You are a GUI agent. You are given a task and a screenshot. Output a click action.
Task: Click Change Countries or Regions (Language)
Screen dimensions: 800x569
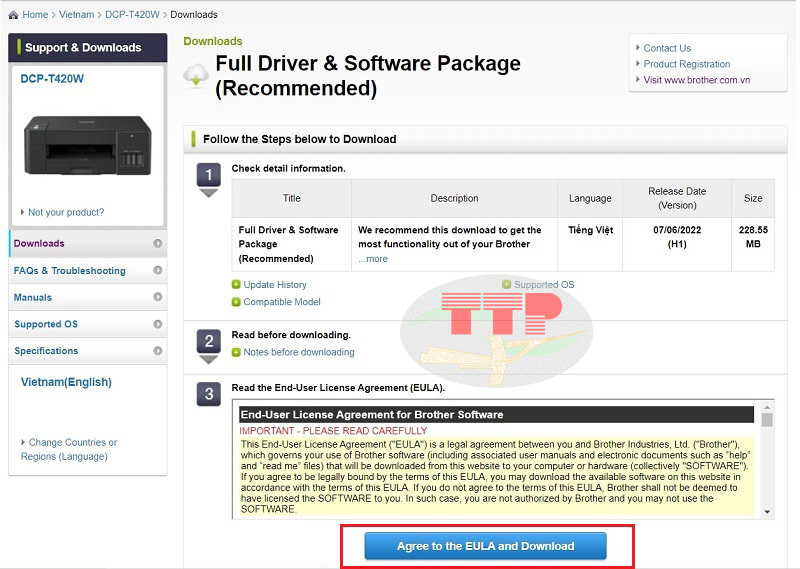tap(69, 449)
